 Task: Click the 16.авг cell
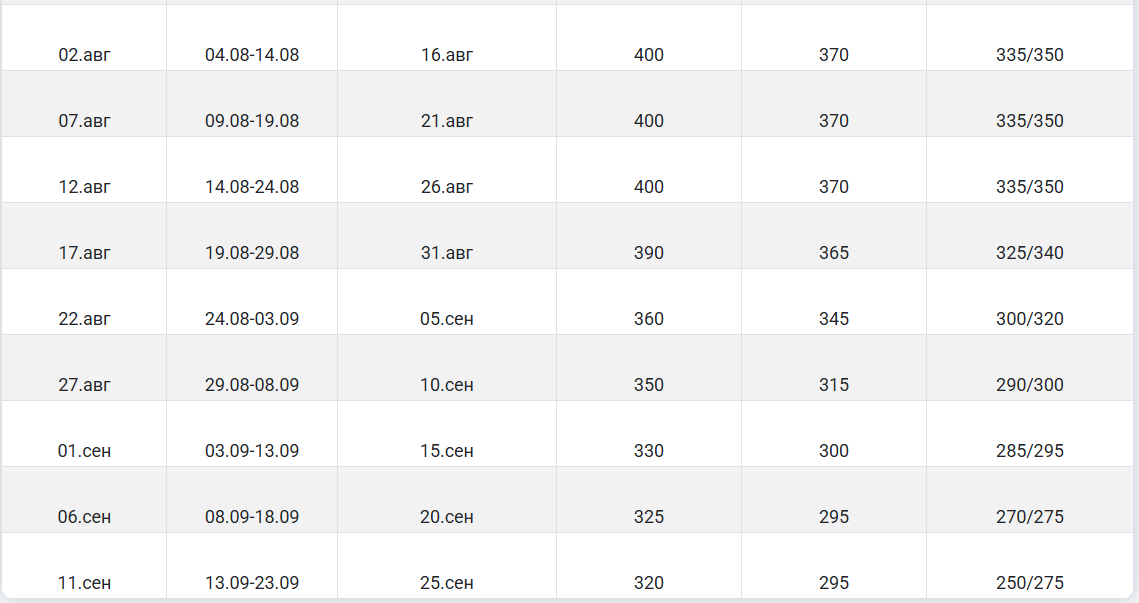click(447, 55)
